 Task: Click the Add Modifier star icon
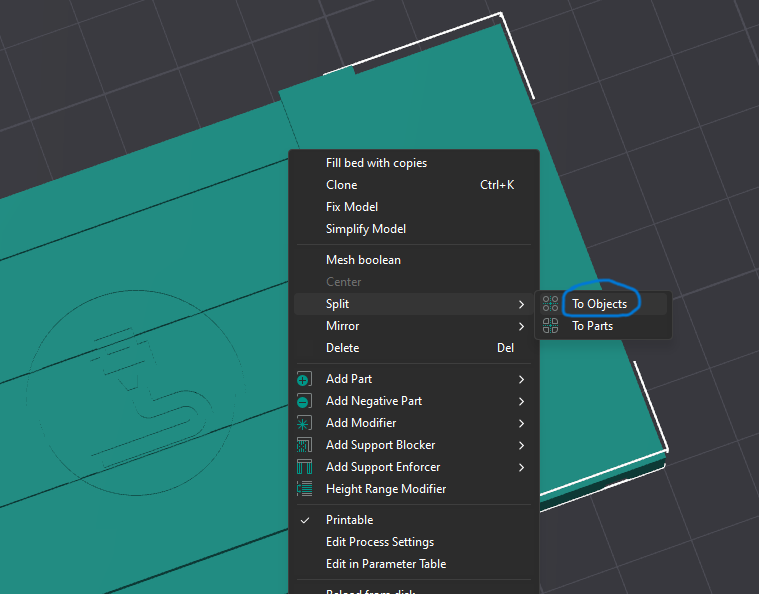pos(304,423)
